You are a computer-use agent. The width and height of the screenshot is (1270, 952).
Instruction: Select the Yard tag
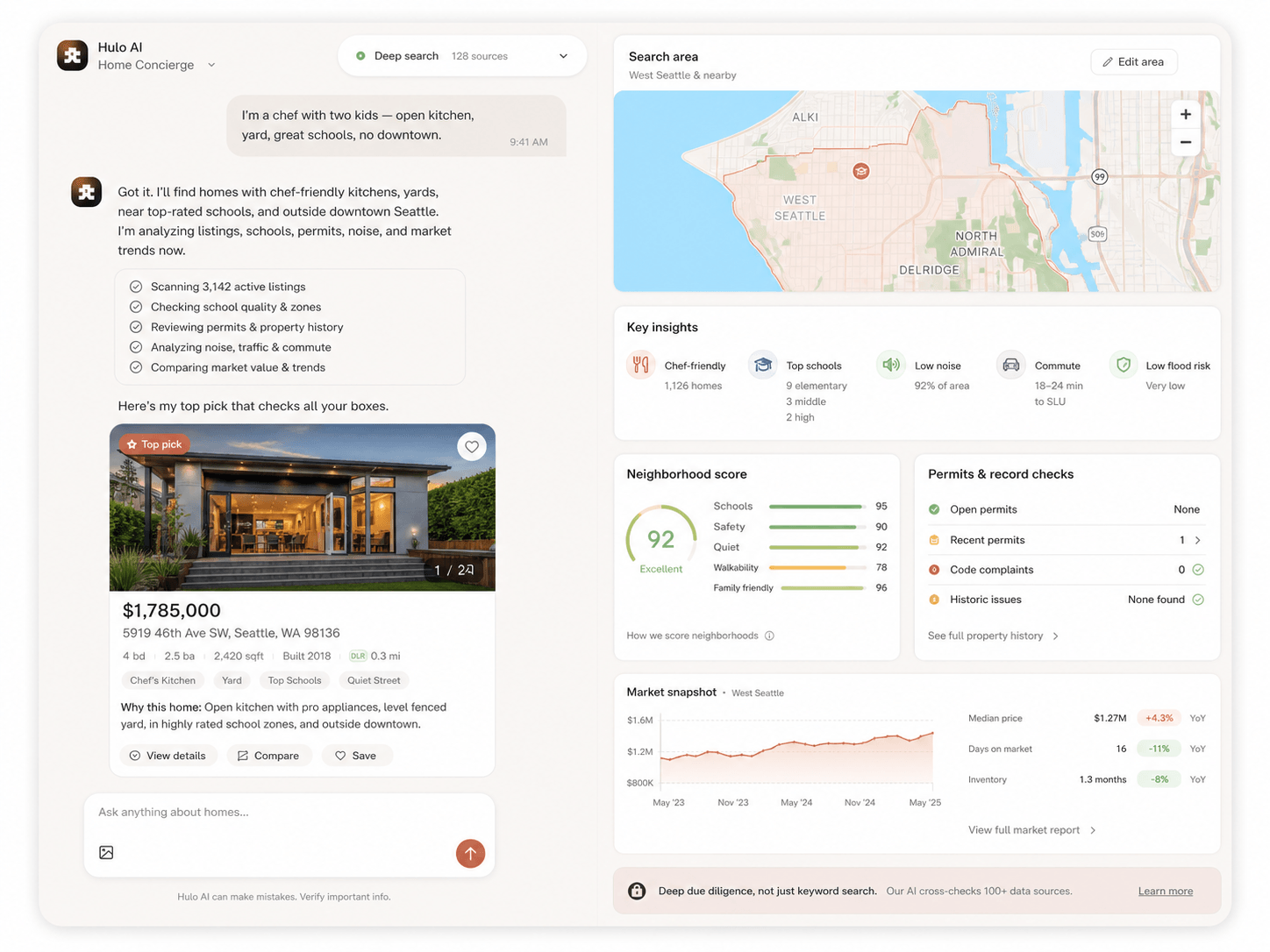(x=232, y=680)
